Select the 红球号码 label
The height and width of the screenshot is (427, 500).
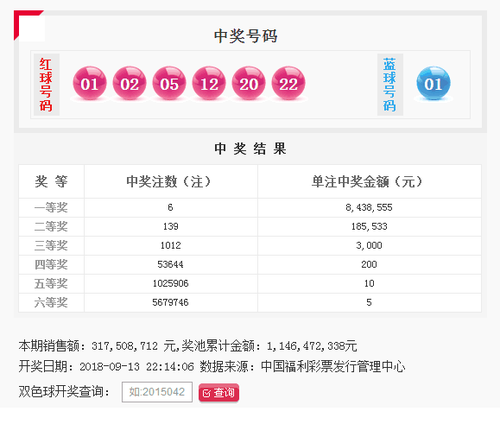coord(46,85)
